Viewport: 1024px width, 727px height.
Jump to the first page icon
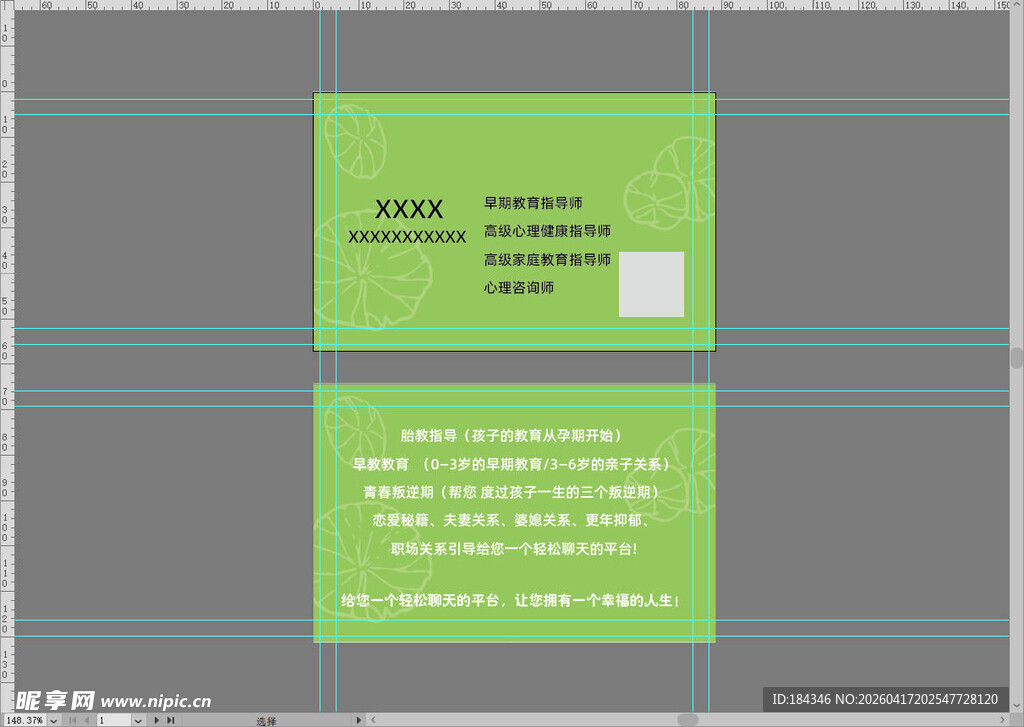point(71,719)
